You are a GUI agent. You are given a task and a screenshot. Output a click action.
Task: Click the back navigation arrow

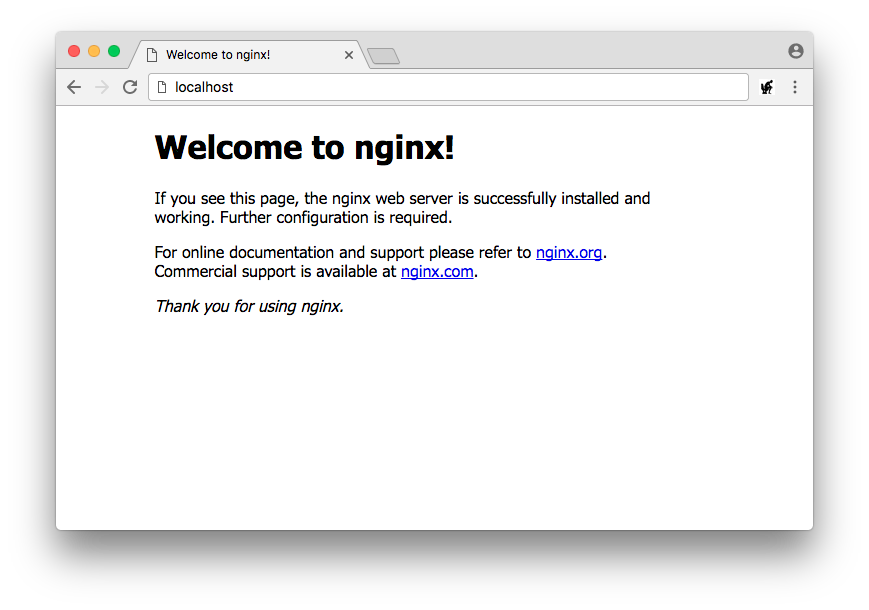tap(74, 87)
